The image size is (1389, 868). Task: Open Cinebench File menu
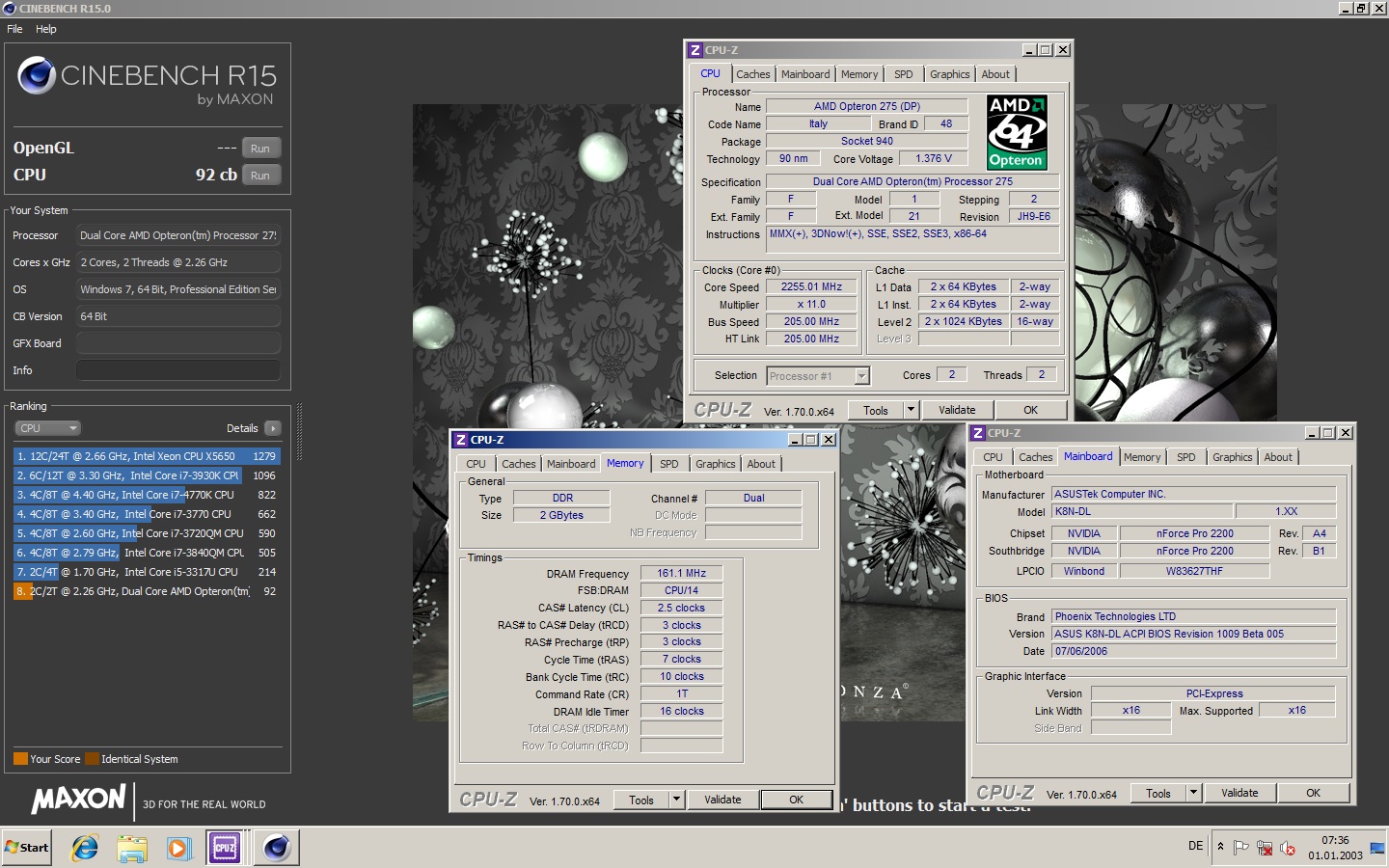click(14, 29)
